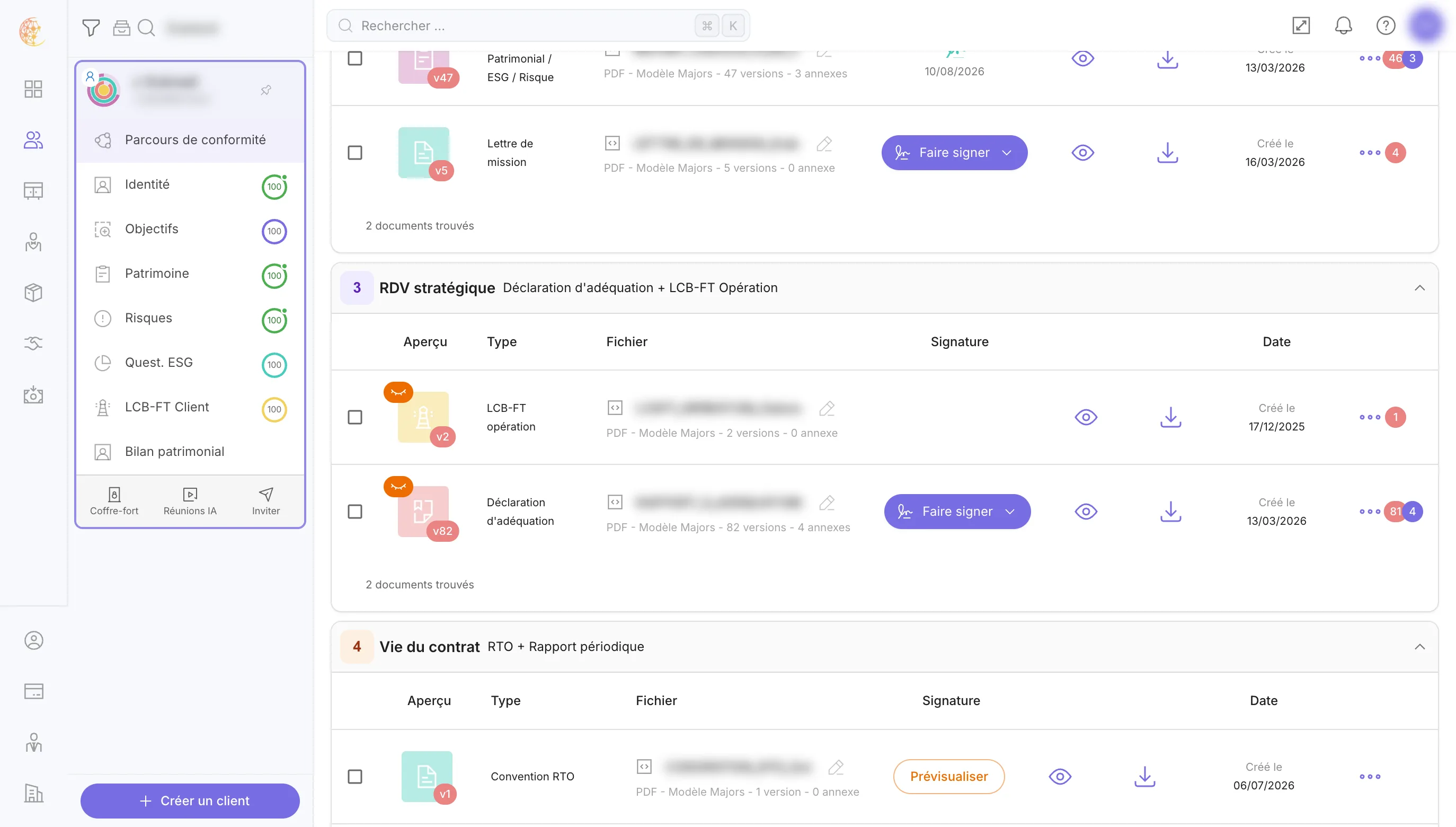
Task: Click the hidden badge on LCB-FT opération thumbnail
Action: (398, 392)
